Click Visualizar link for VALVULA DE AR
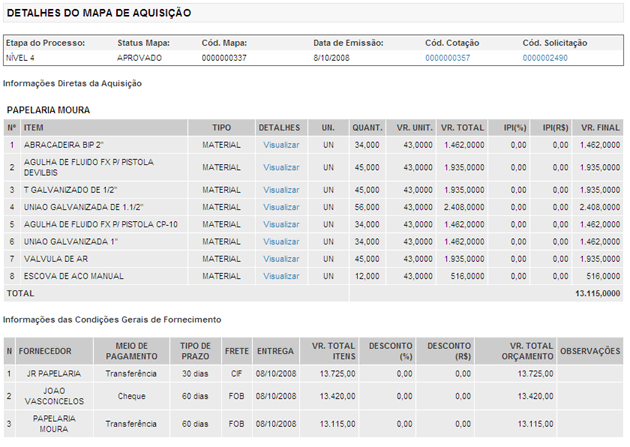This screenshot has width=630, height=447. 281,258
